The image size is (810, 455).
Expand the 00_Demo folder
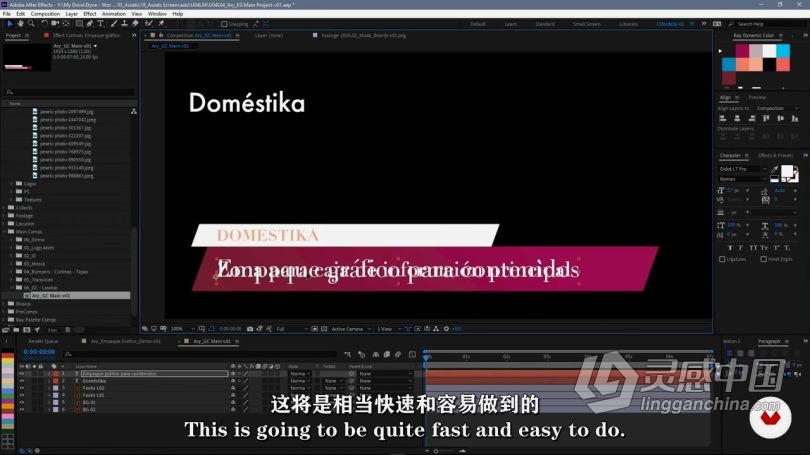[11, 240]
